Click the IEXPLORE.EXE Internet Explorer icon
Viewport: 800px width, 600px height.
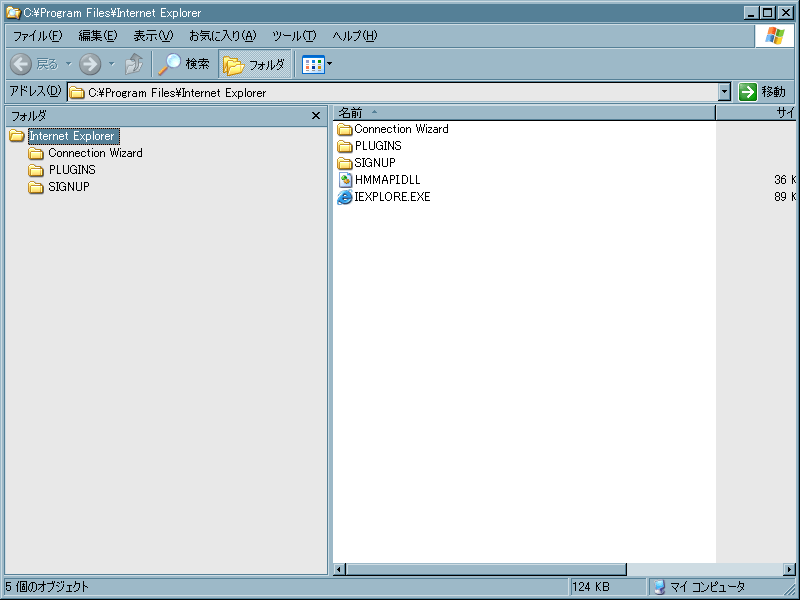tap(345, 197)
